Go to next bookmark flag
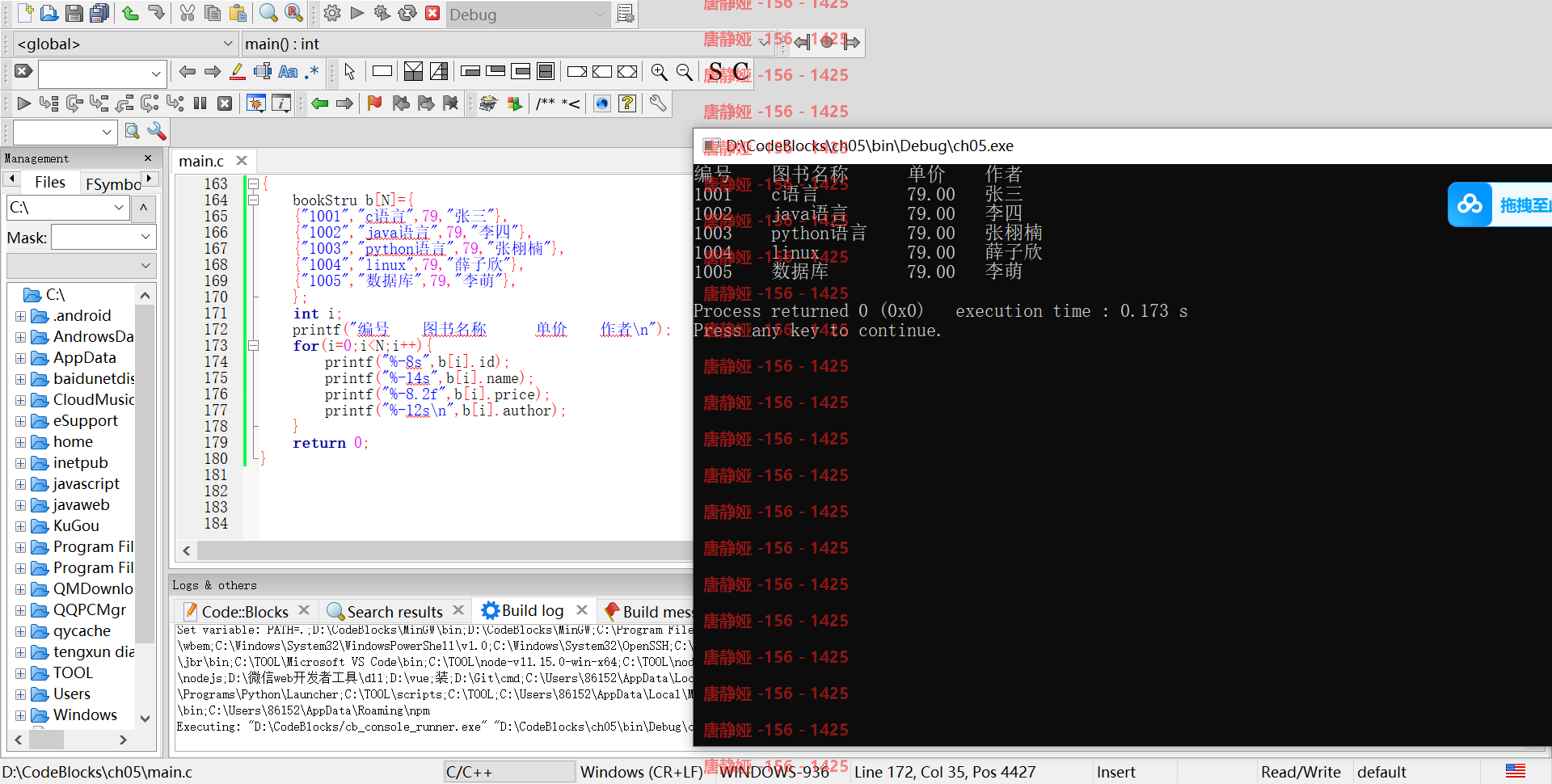This screenshot has width=1552, height=784. tap(425, 103)
